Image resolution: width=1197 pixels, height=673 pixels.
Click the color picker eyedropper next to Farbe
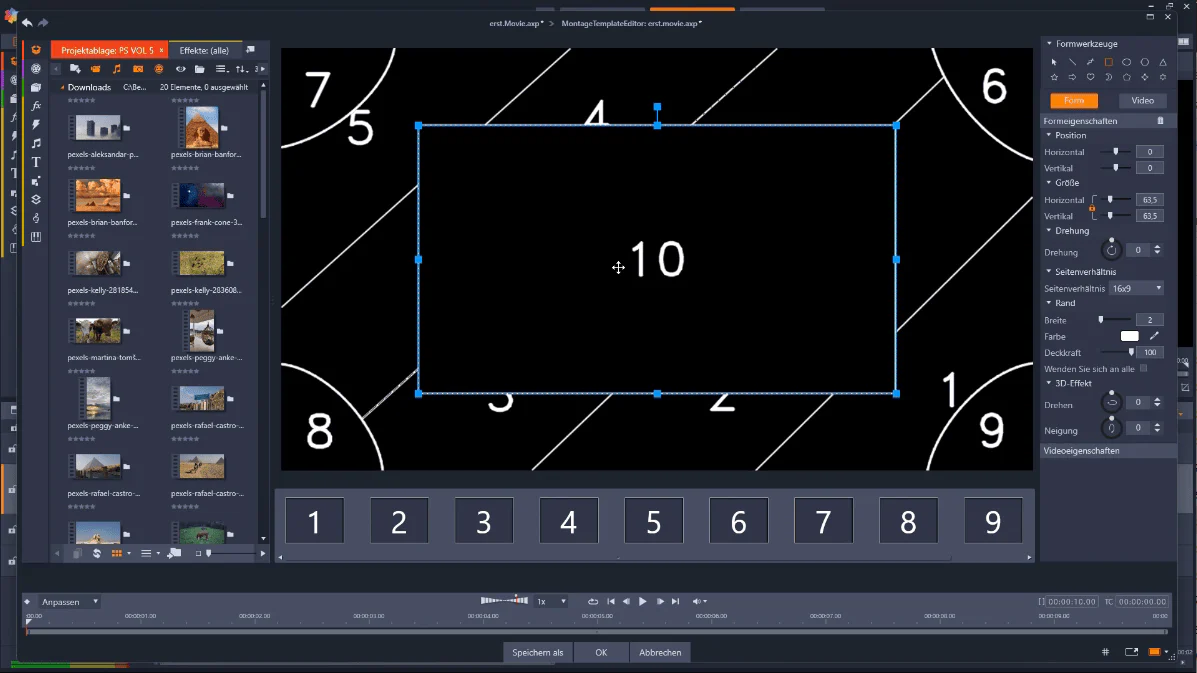point(1154,336)
